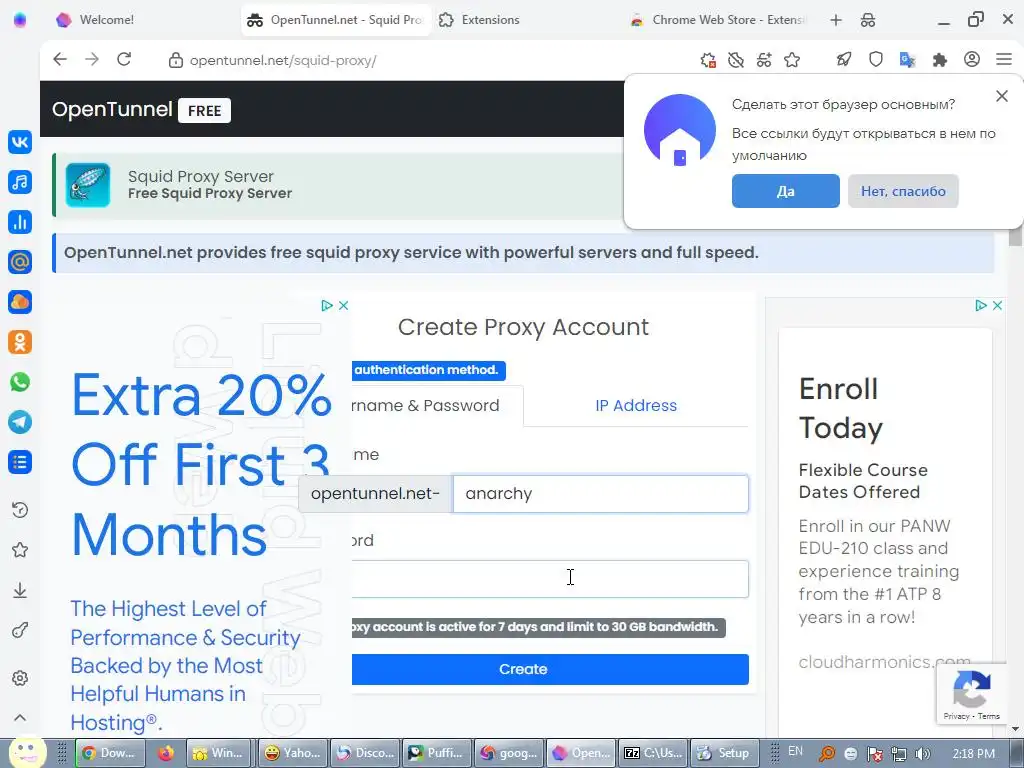Click AdChoices icon on left ad

(x=327, y=305)
